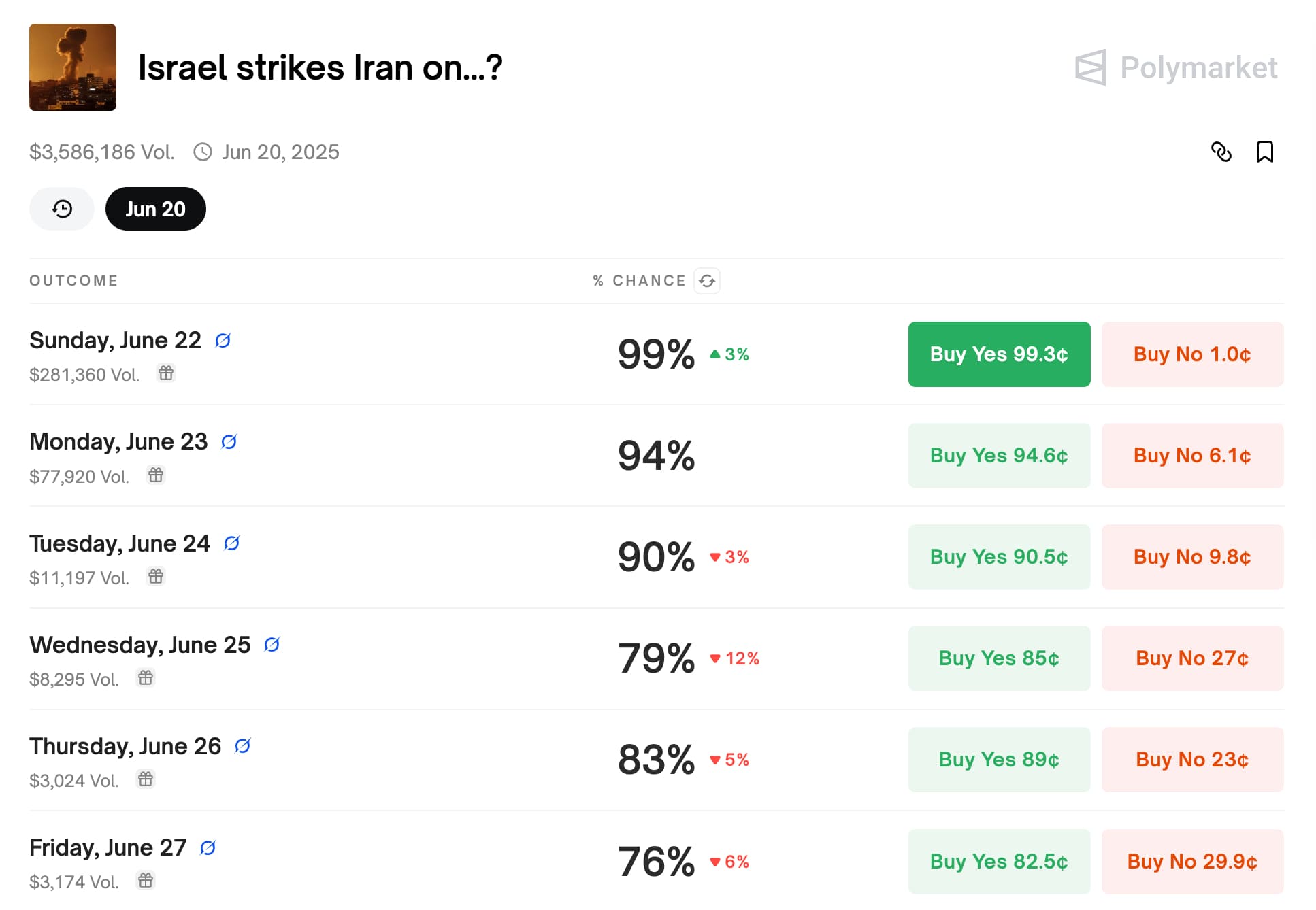Select the Jun 20 date tab
This screenshot has width=1316, height=910.
(x=155, y=209)
